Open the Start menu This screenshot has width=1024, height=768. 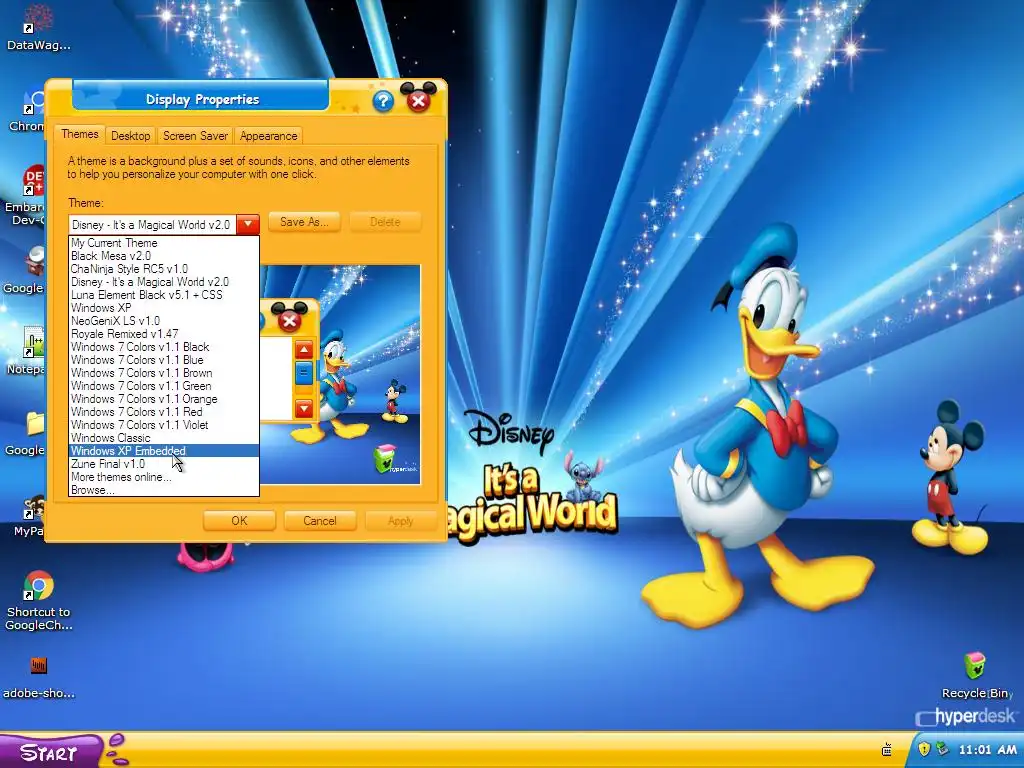[50, 752]
